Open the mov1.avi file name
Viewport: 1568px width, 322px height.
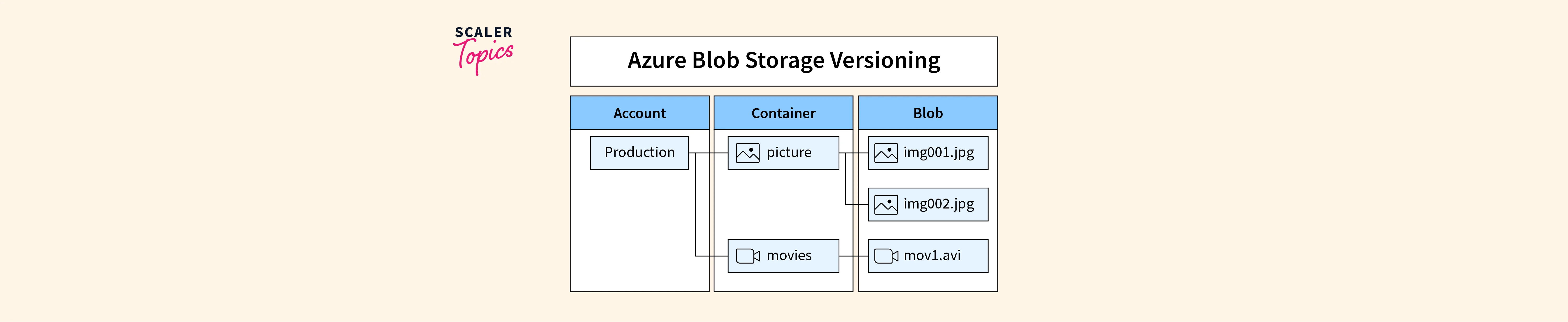tap(932, 256)
